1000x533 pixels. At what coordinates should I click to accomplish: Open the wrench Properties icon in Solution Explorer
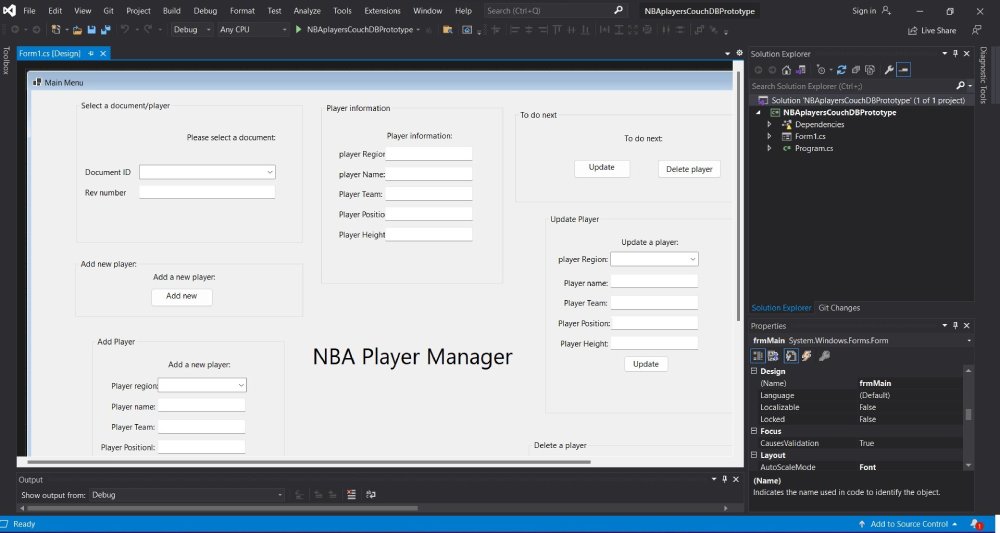pos(887,70)
